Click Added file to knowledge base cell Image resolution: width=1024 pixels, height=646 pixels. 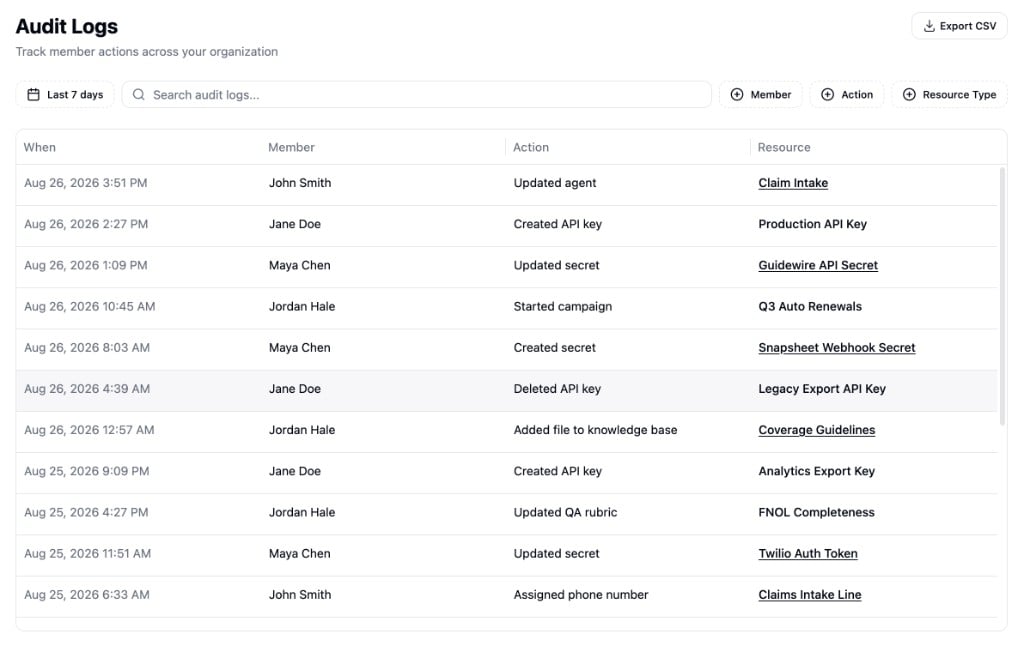click(595, 430)
